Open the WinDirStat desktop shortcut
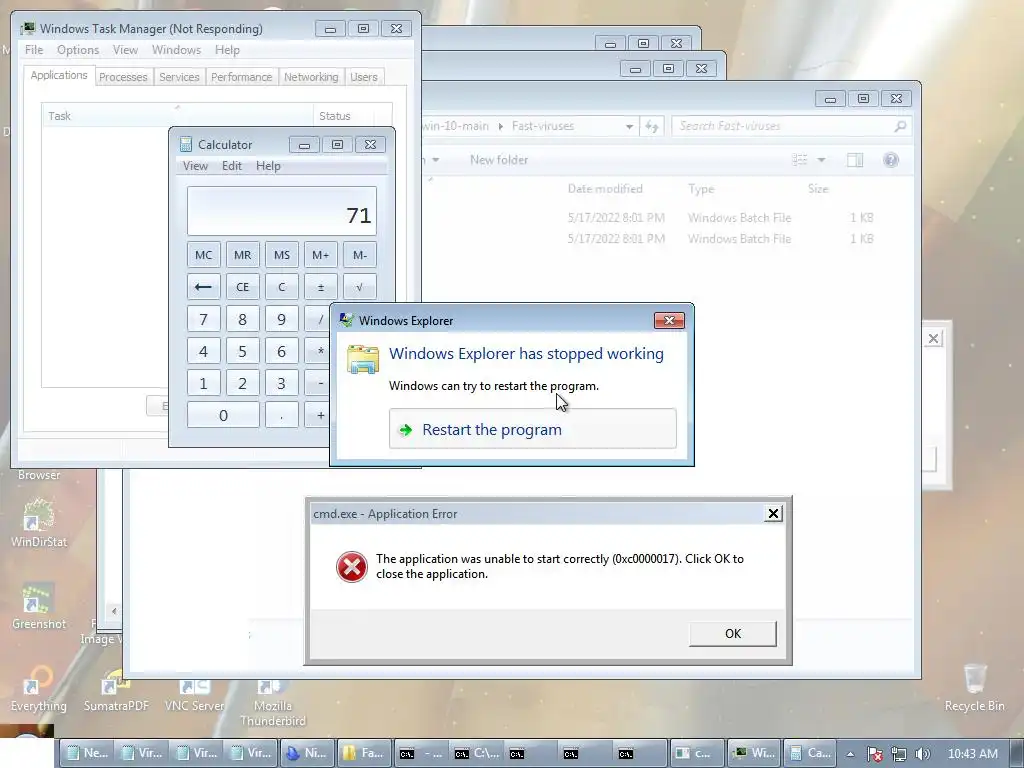1024x768 pixels. (x=39, y=523)
